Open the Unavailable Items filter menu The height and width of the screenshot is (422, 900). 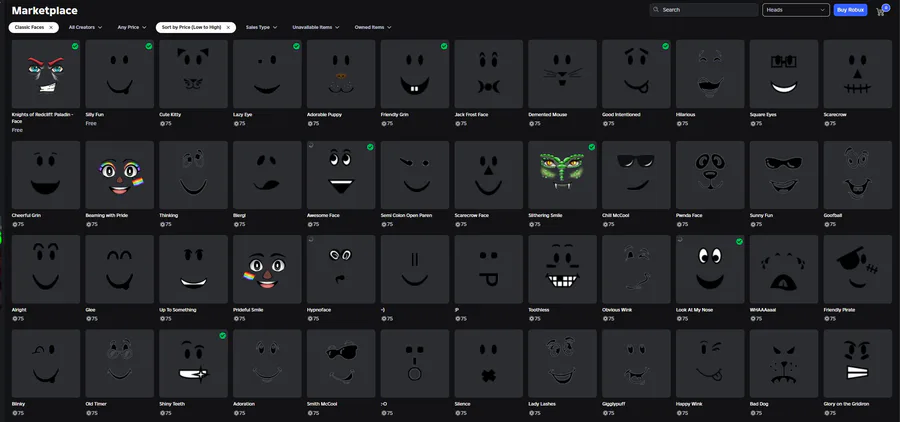316,27
